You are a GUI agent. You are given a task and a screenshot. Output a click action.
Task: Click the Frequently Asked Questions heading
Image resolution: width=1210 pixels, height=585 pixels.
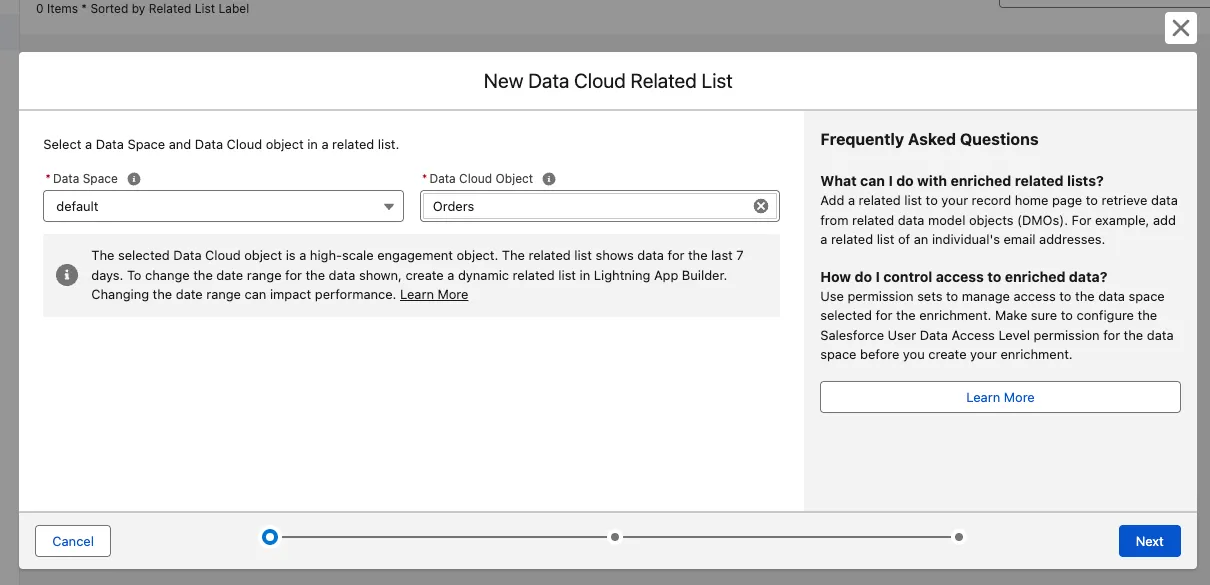[x=929, y=140]
